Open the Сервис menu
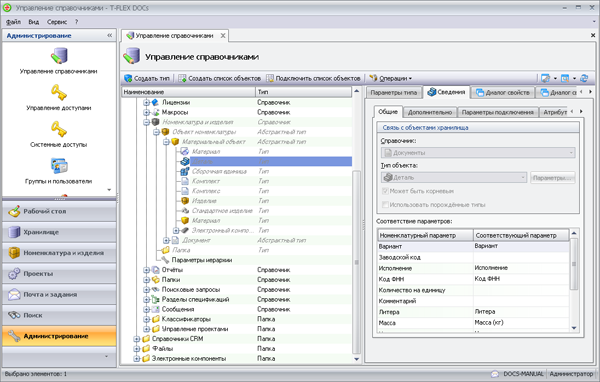The width and height of the screenshot is (600, 382). (x=57, y=22)
